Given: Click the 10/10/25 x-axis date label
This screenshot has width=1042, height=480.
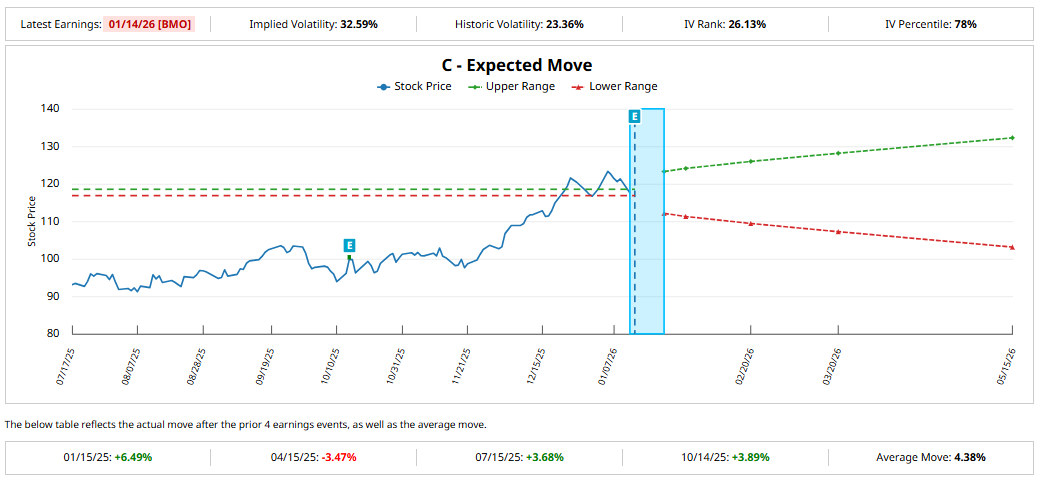Looking at the screenshot, I should [328, 366].
